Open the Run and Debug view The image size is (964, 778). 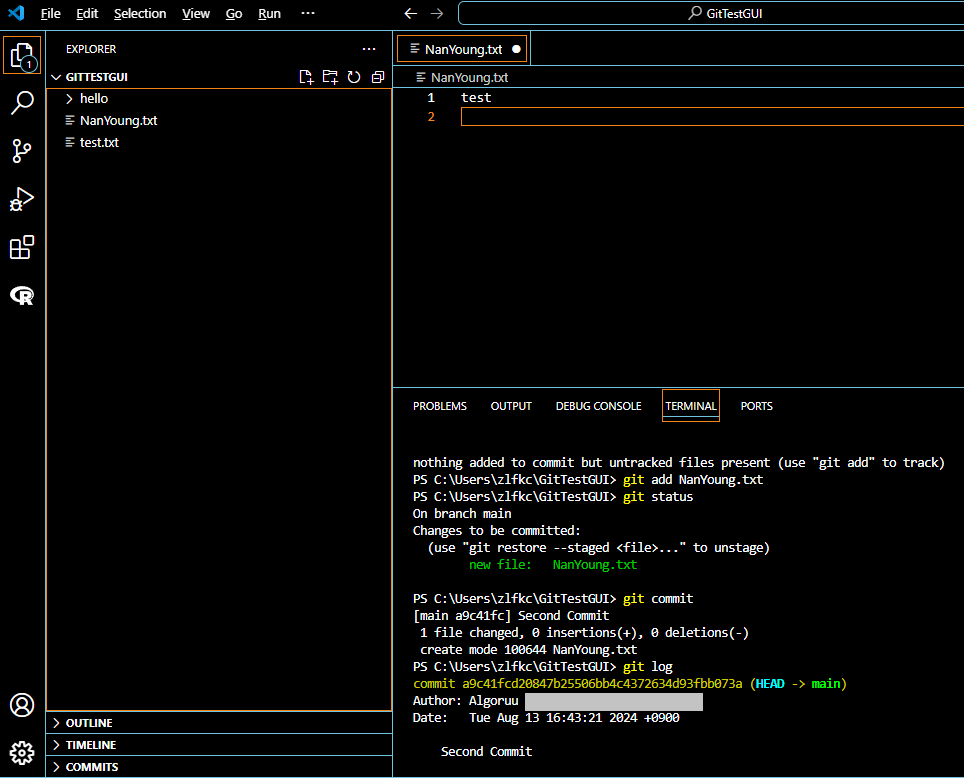[22, 199]
